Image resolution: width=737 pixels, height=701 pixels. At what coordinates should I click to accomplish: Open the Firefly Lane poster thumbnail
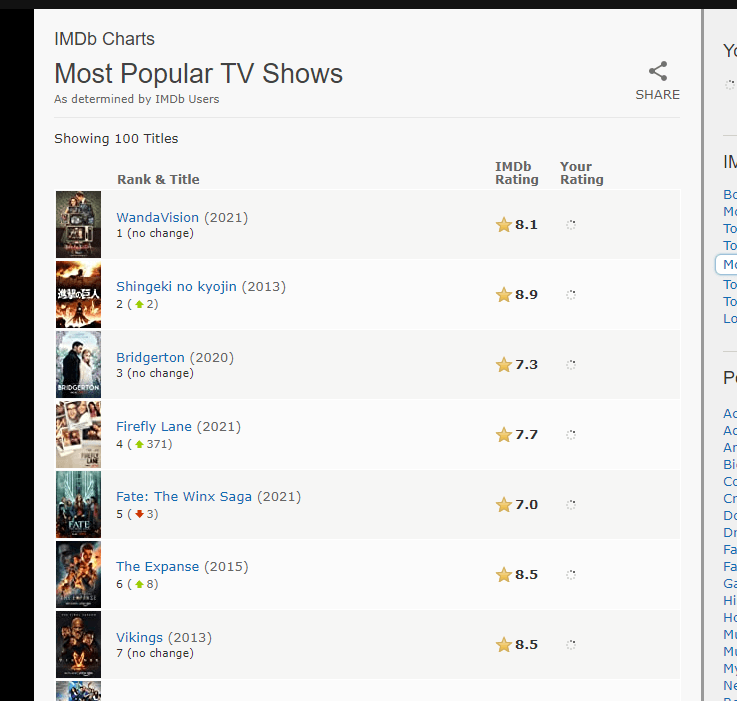(78, 435)
